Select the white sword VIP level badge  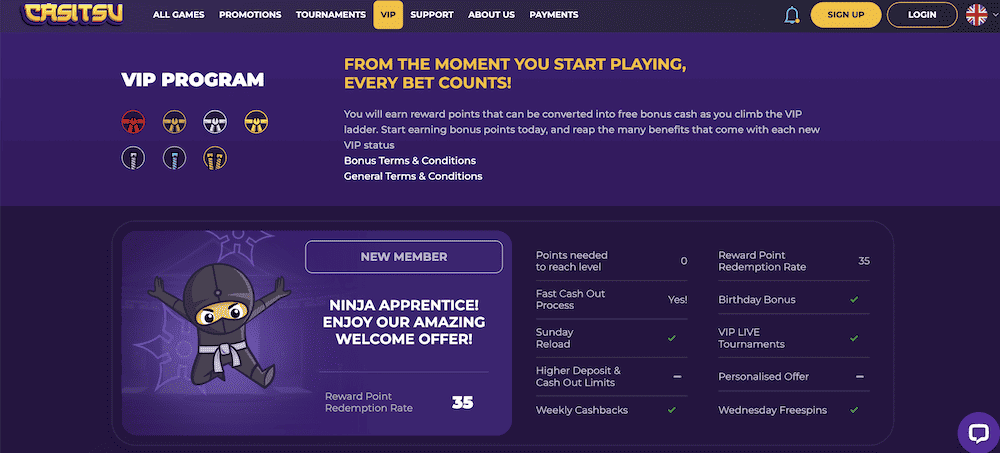[x=133, y=158]
